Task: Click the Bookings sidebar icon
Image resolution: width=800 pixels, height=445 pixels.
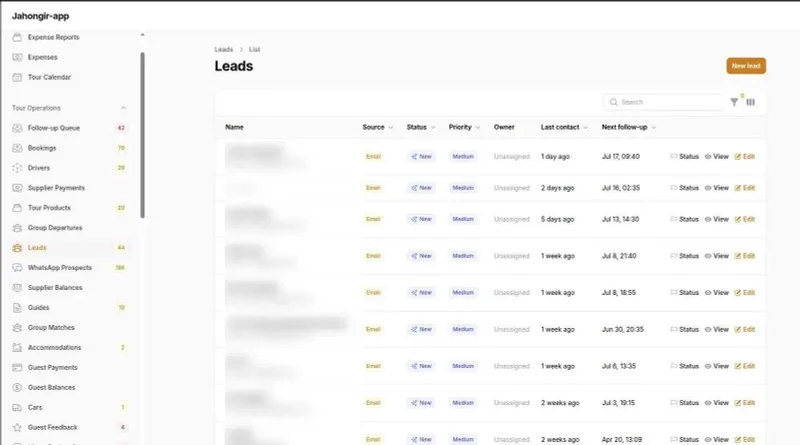Action: (x=17, y=148)
